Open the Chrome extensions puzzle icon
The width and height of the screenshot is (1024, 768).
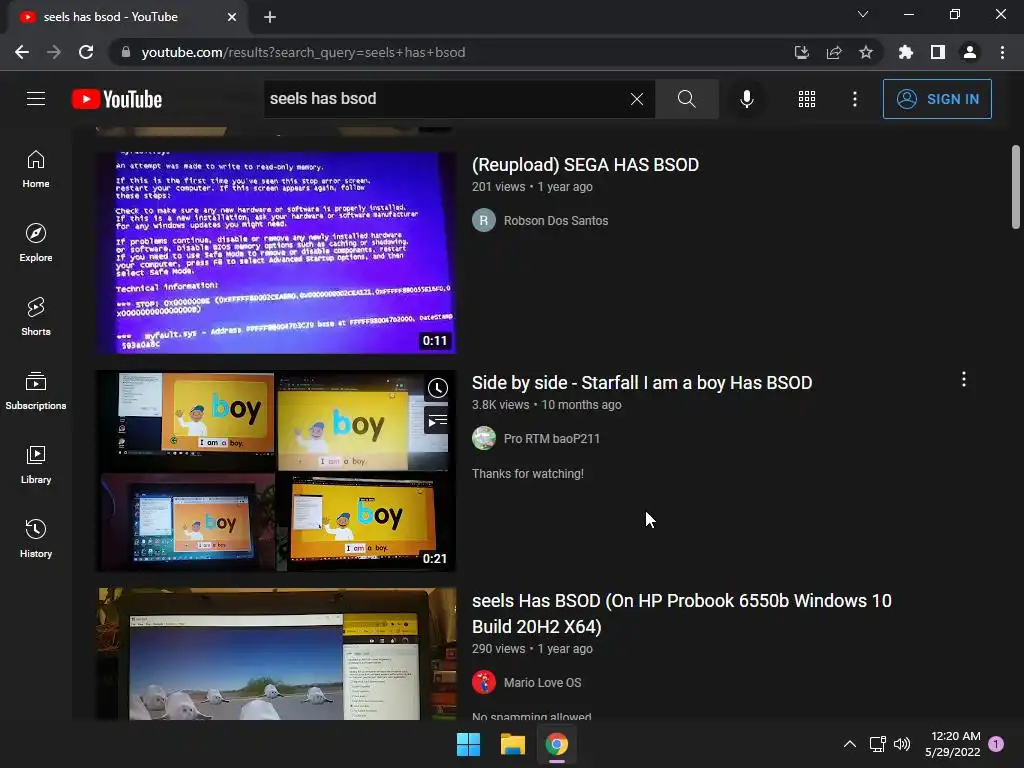(906, 52)
